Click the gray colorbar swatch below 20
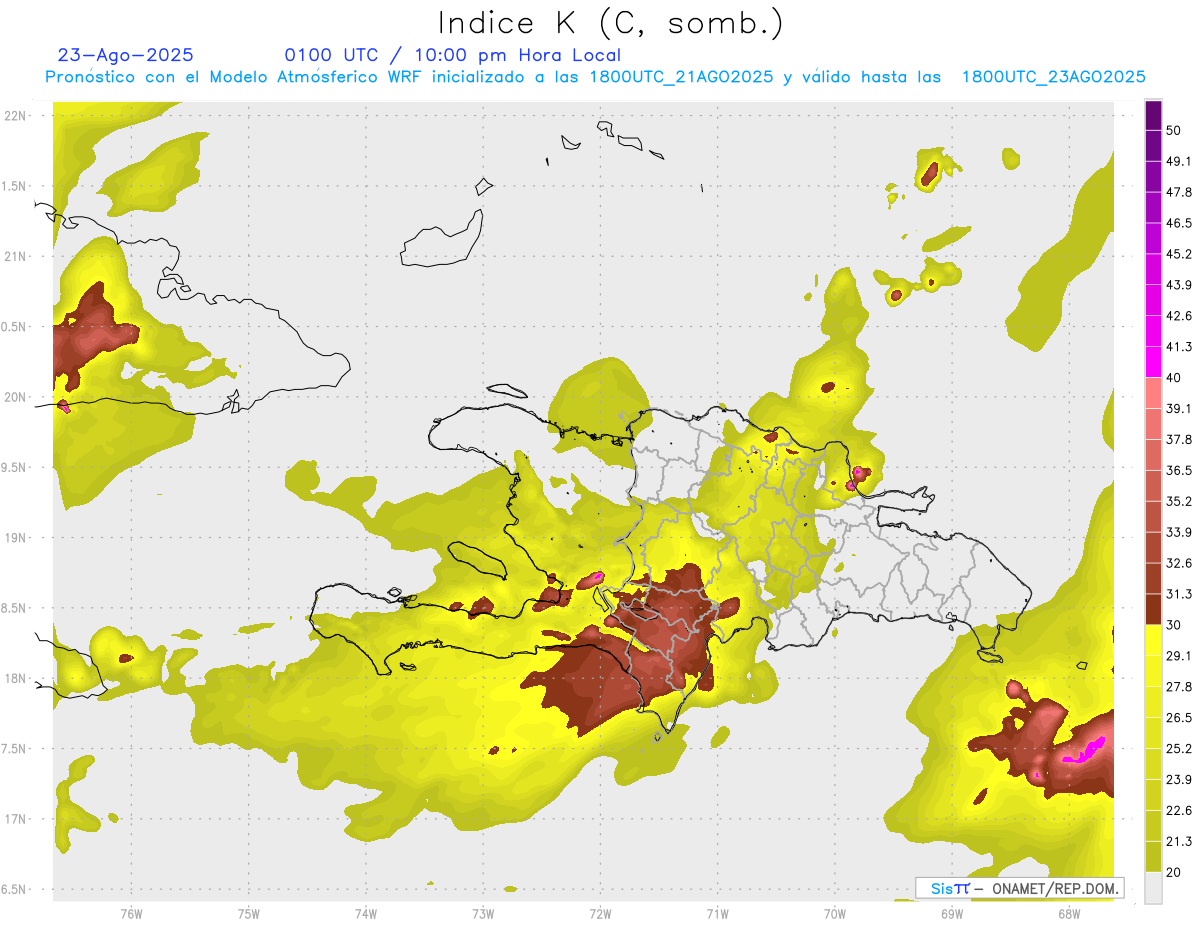Screen dimensions: 1200x927 coord(1153,888)
